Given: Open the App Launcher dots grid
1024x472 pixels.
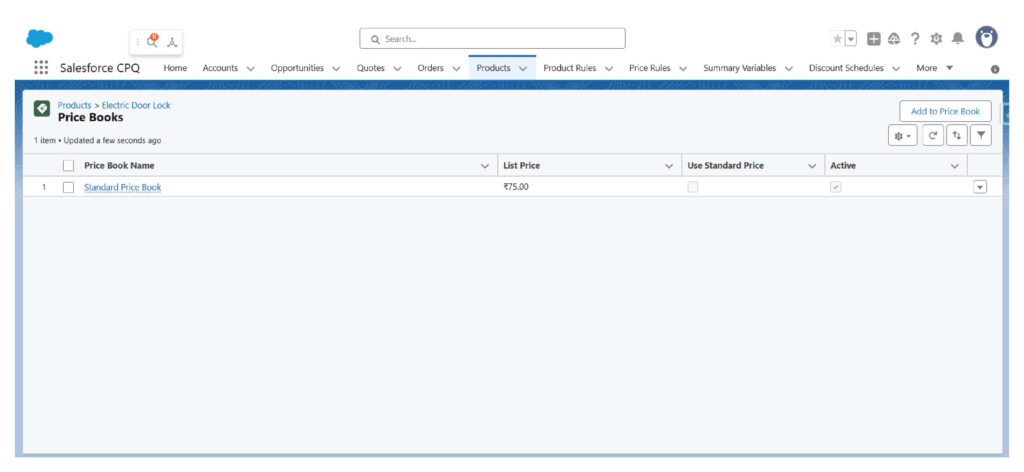Looking at the screenshot, I should [40, 68].
